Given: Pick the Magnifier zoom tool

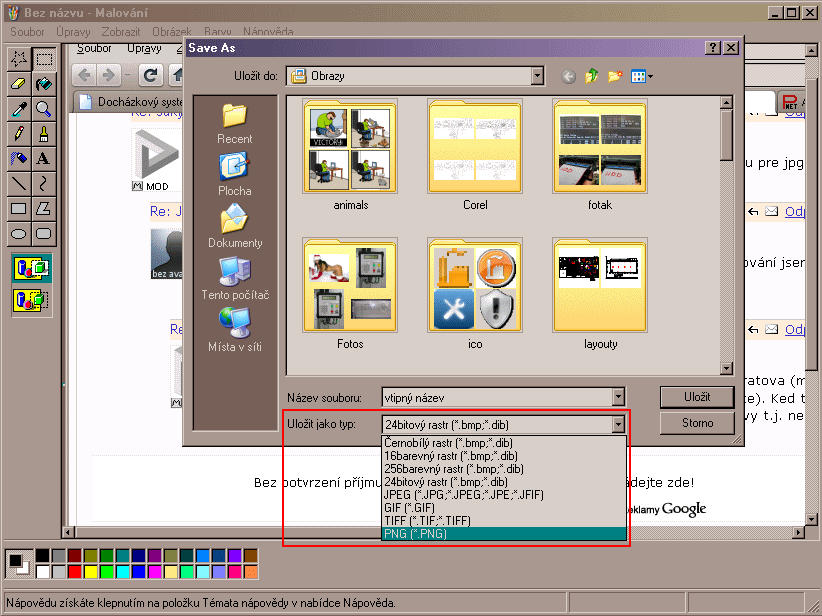Looking at the screenshot, I should [x=44, y=109].
